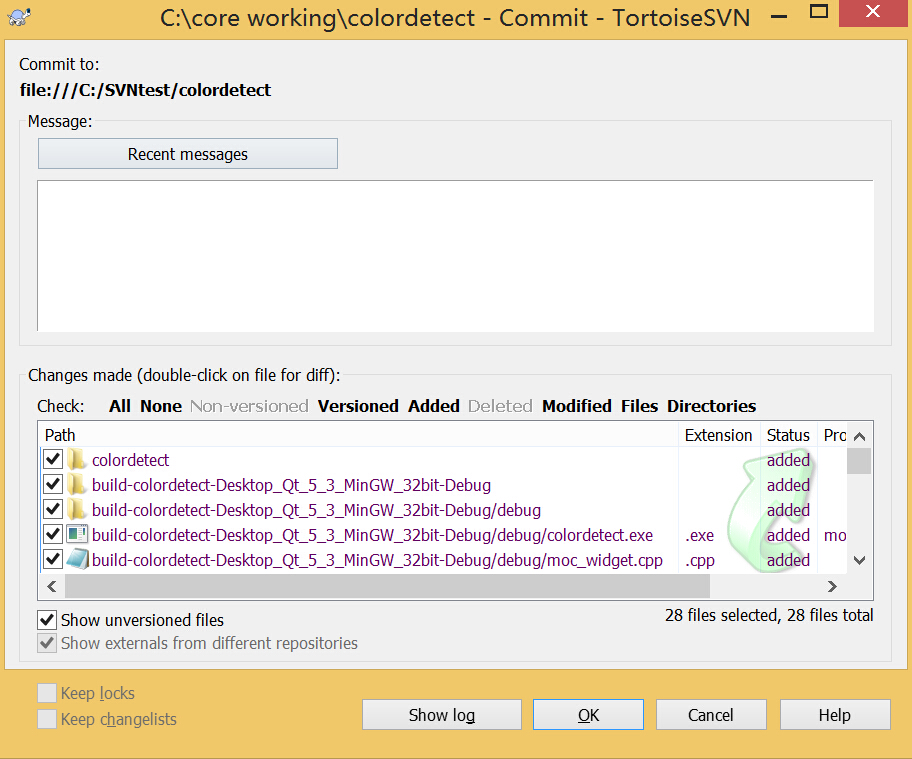Viewport: 912px width, 759px height.
Task: Maximize the Commit window
Action: [819, 13]
